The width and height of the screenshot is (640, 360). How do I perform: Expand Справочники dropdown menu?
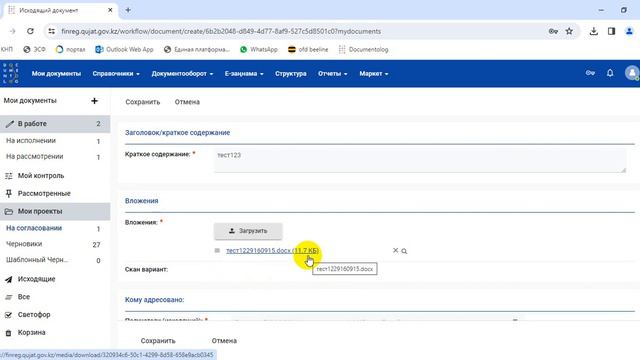(116, 73)
